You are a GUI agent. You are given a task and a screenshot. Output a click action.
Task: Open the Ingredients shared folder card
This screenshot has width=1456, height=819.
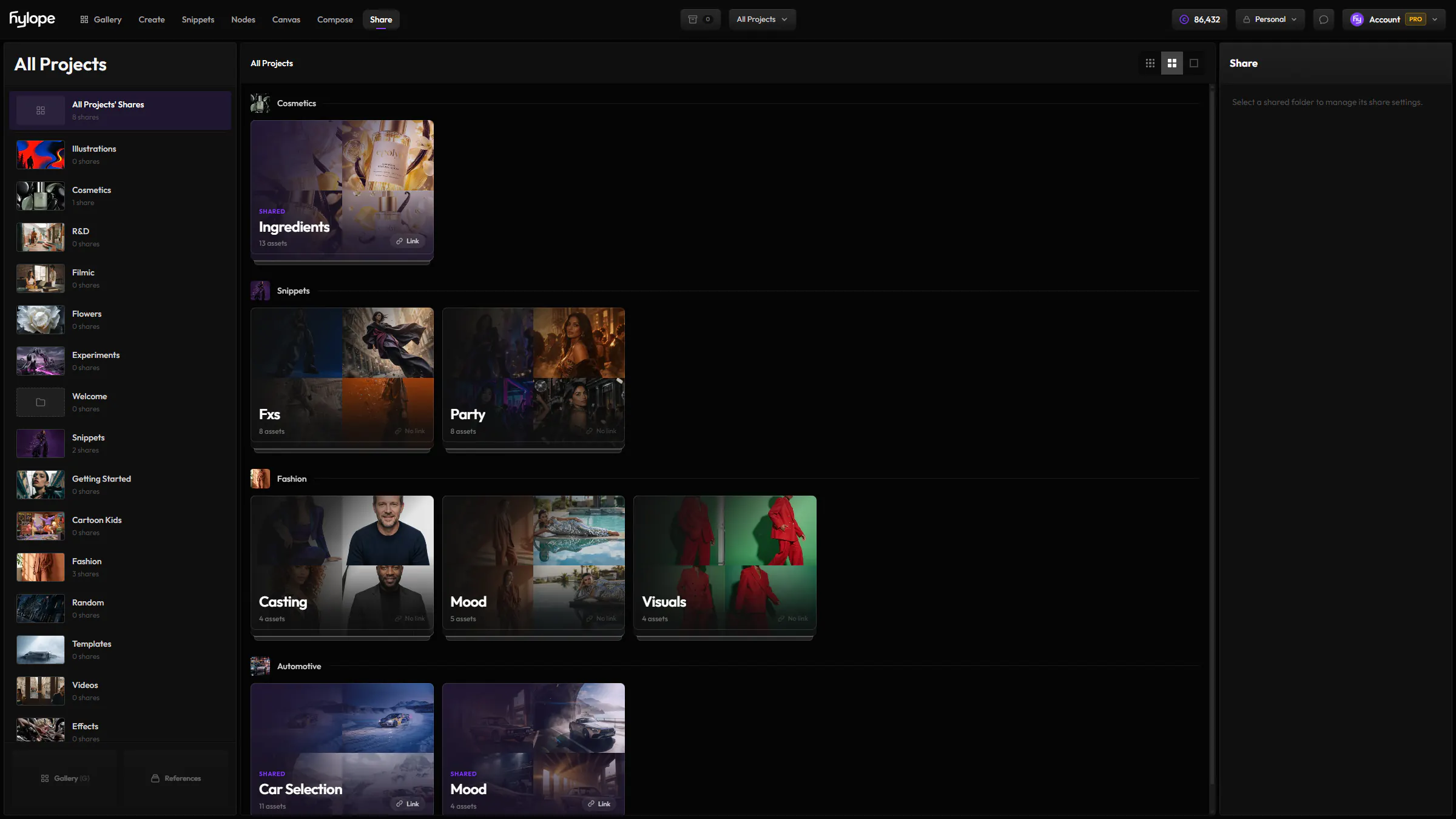(x=342, y=190)
